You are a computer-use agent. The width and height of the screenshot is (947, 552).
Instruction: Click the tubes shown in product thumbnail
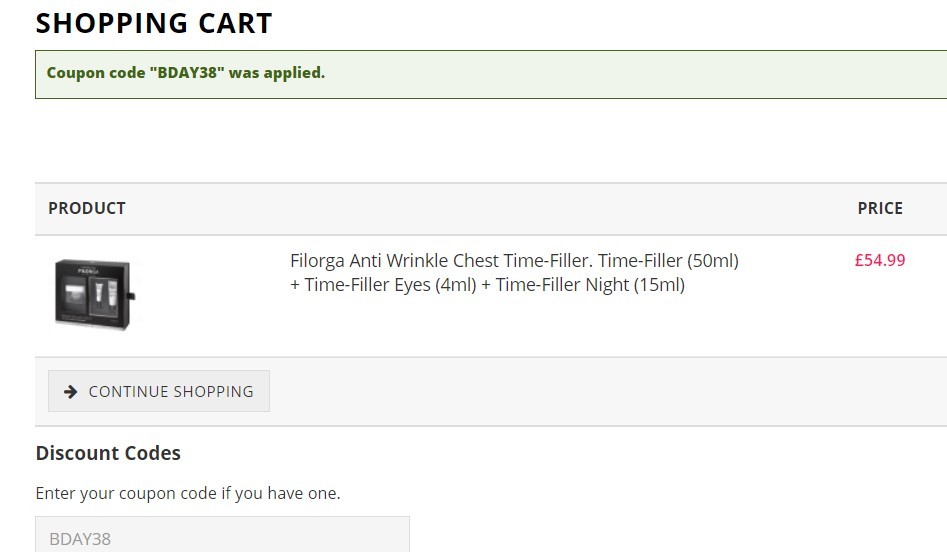coord(106,295)
